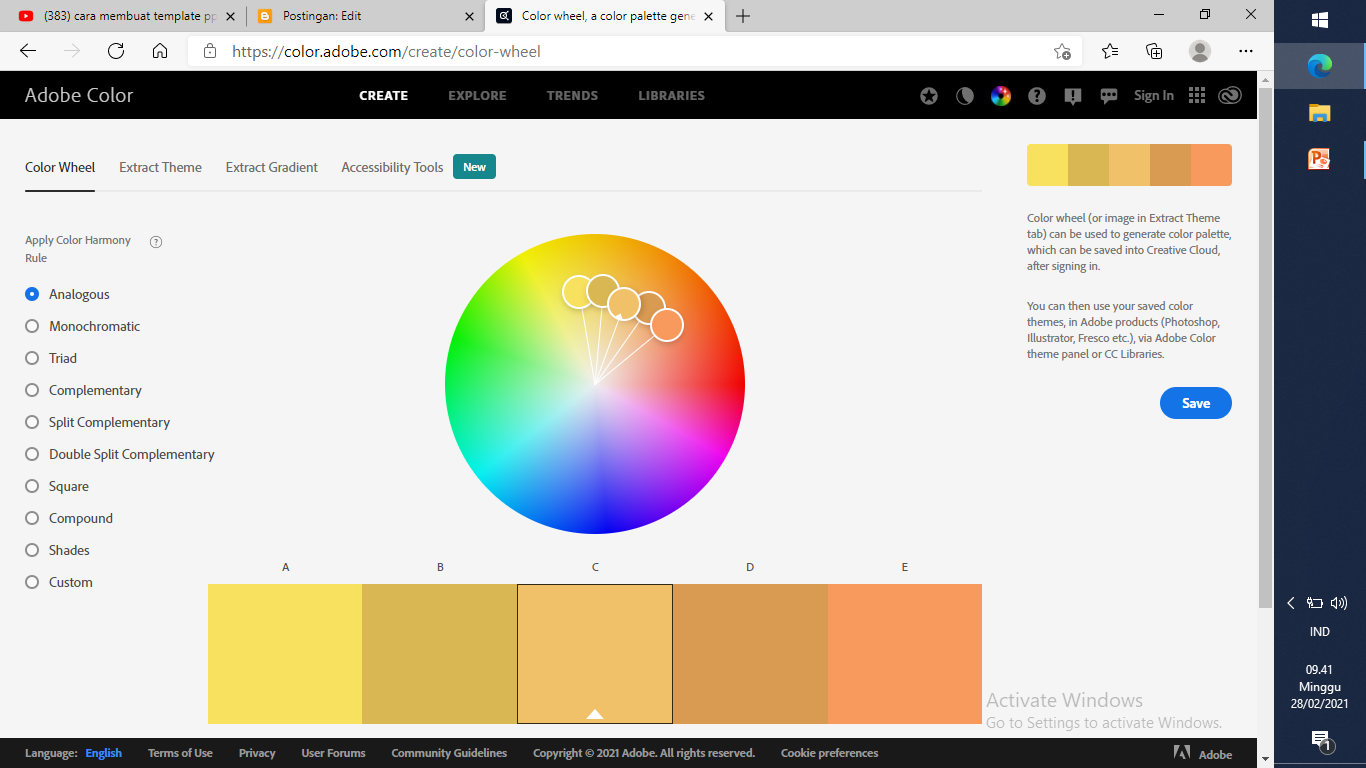Select color swatch A yellow

pyautogui.click(x=285, y=654)
